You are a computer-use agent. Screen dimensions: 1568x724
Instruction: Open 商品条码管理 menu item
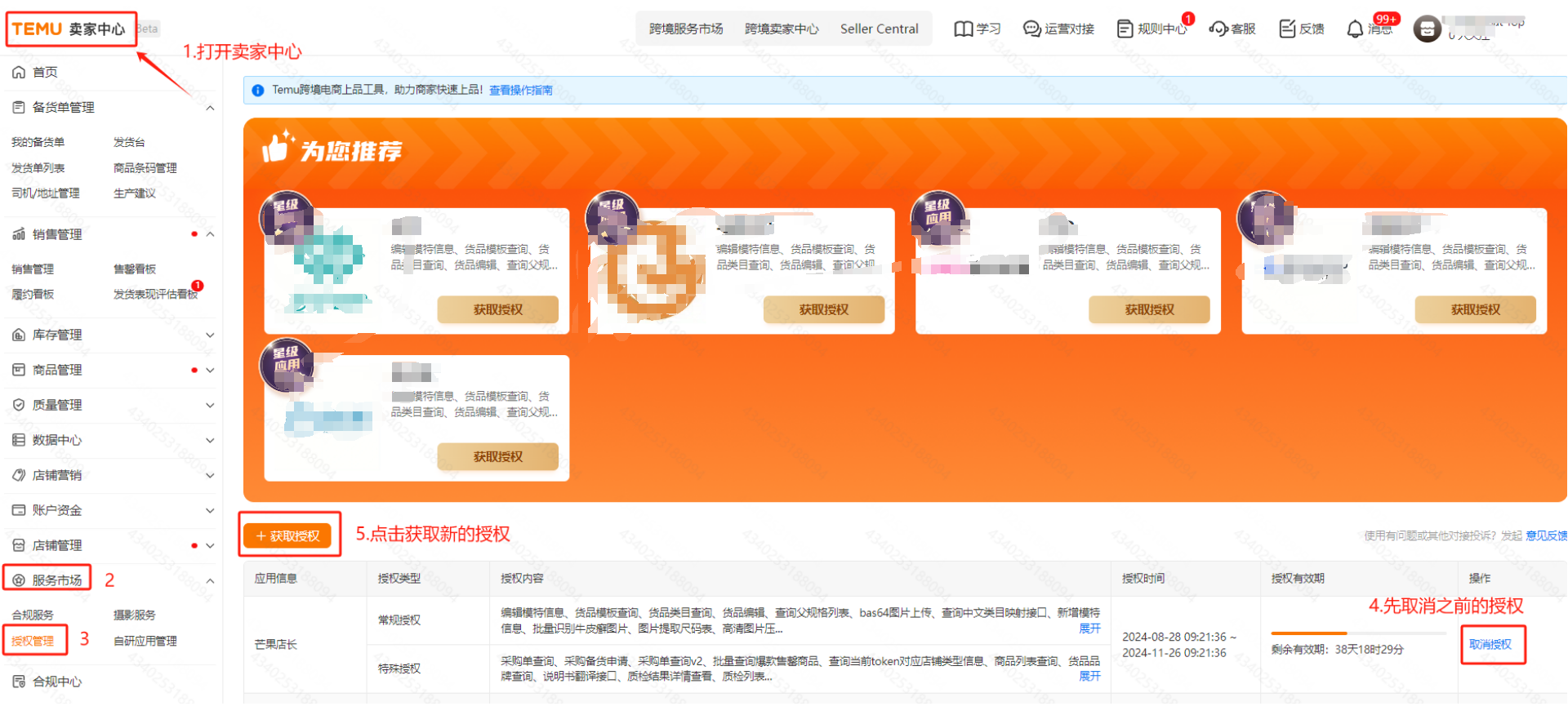pyautogui.click(x=145, y=168)
